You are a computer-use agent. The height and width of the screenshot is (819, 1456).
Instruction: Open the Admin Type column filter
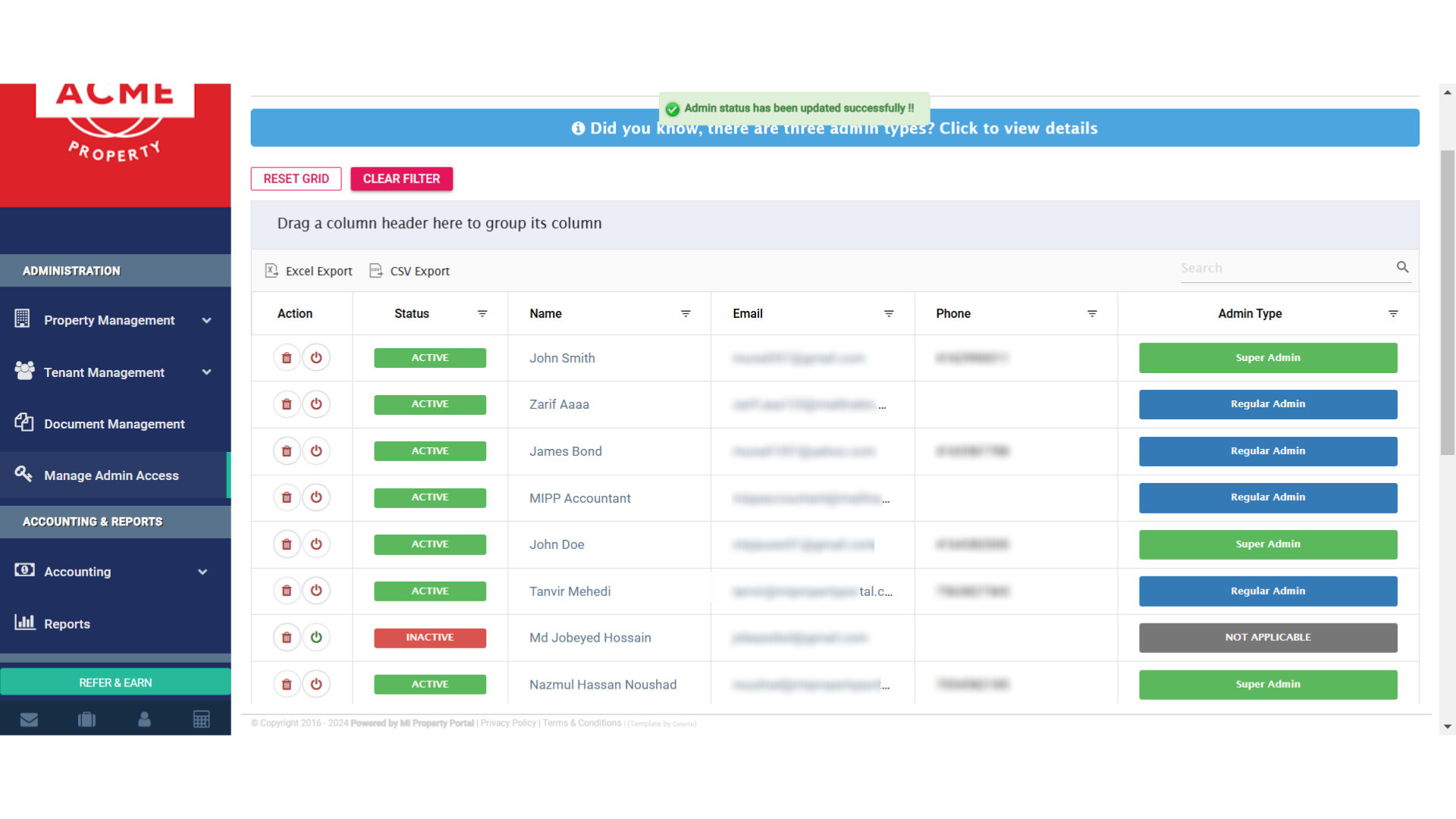point(1393,314)
